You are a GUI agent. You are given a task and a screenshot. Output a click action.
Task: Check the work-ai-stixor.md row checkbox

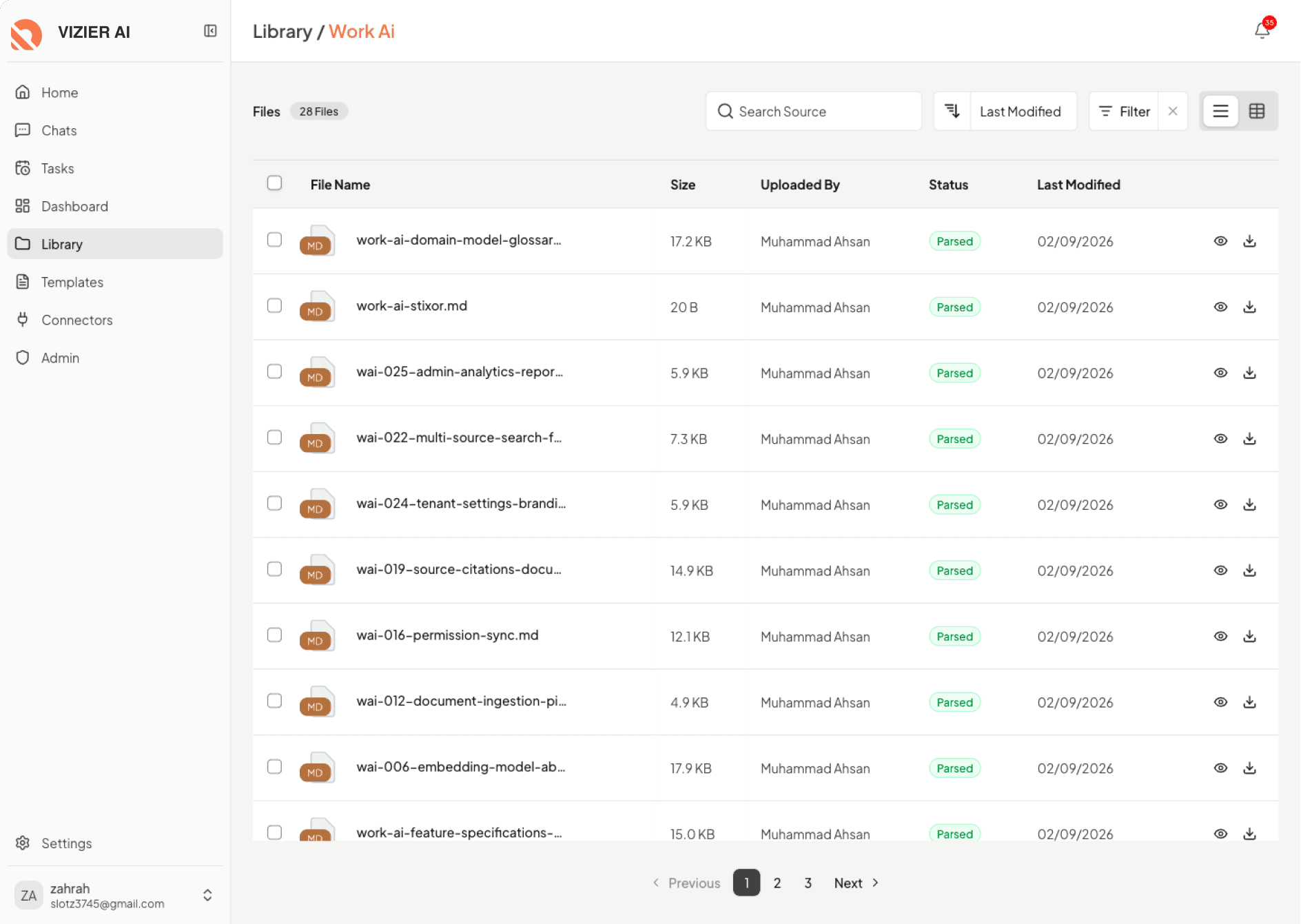(x=274, y=305)
